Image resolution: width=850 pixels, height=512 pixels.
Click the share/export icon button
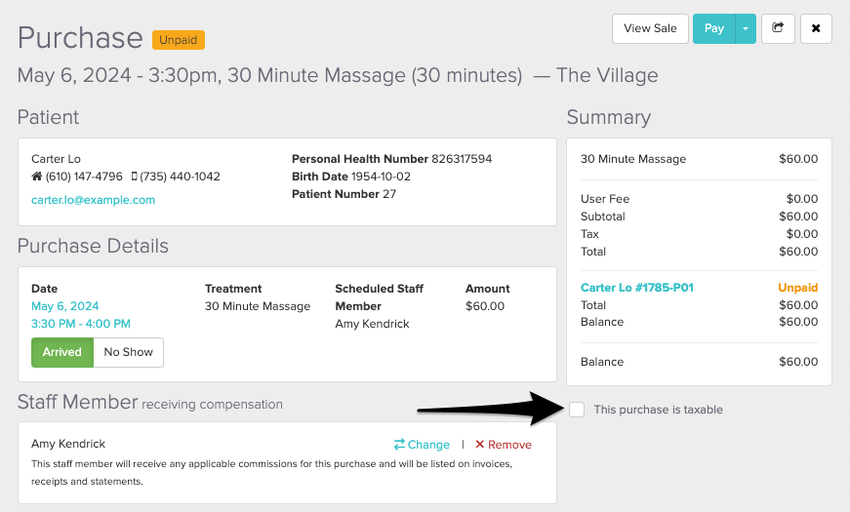pyautogui.click(x=778, y=28)
